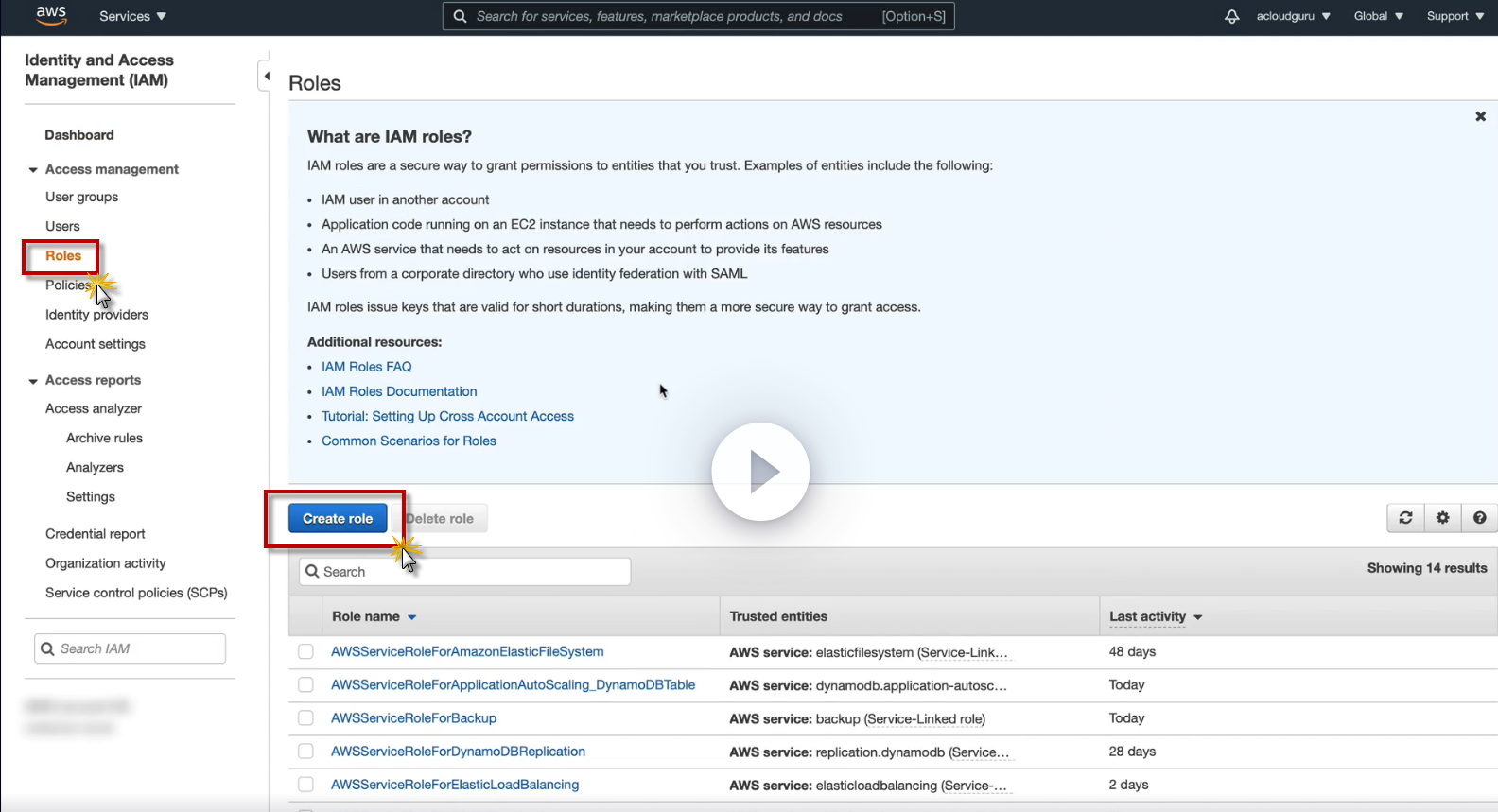
Task: Open IAM Roles Documentation link
Action: click(x=399, y=391)
